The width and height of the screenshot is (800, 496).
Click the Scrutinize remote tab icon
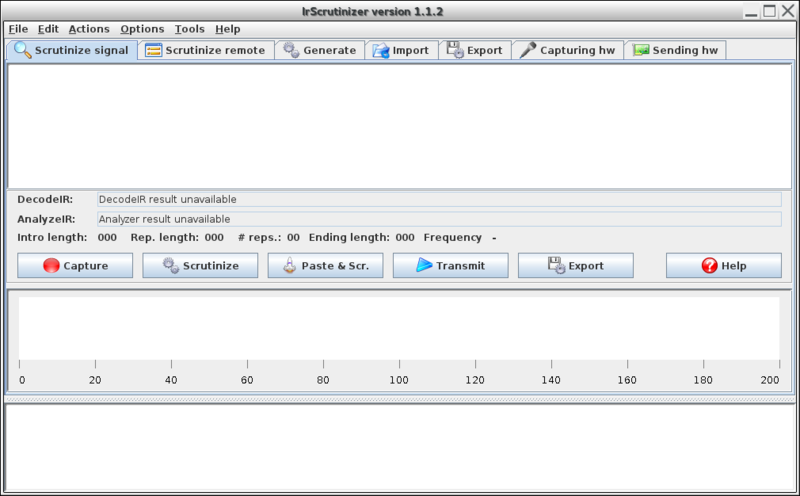(153, 50)
